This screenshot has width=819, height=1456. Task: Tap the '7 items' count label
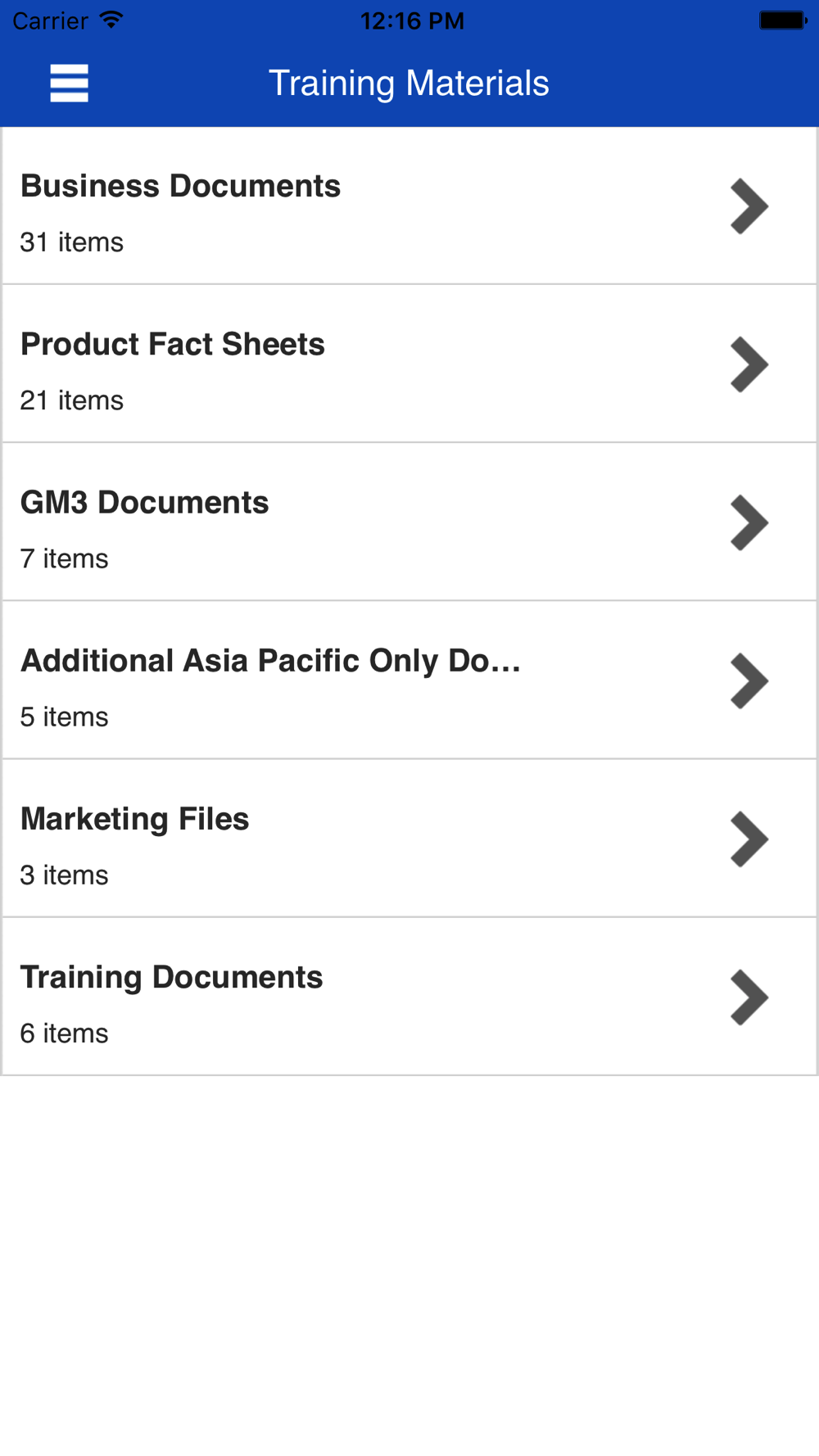pos(64,558)
